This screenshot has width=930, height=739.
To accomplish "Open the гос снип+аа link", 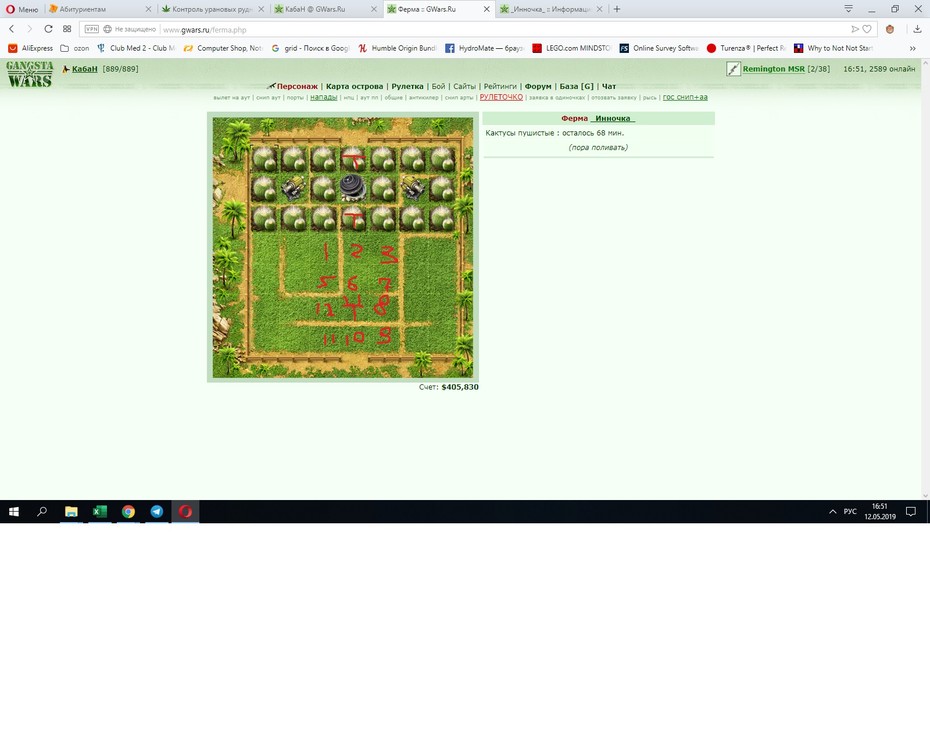I will [685, 97].
